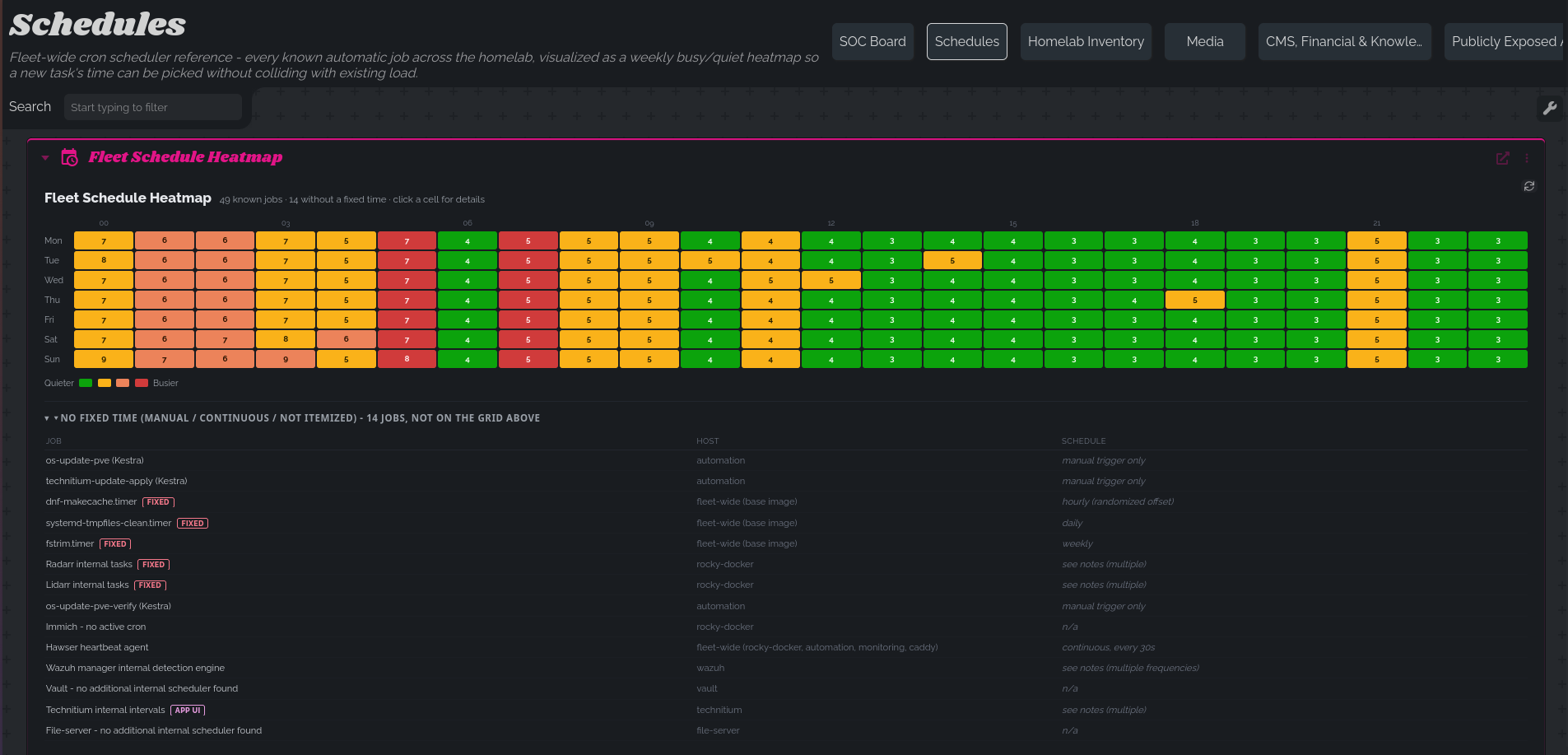Click the salmon-orange legend swatch
This screenshot has width=1568, height=755.
[123, 383]
